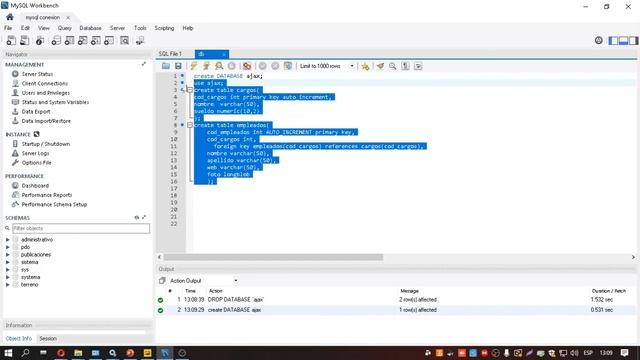640x360 pixels.
Task: Open the notification center in the taskbar
Action: coord(624,353)
